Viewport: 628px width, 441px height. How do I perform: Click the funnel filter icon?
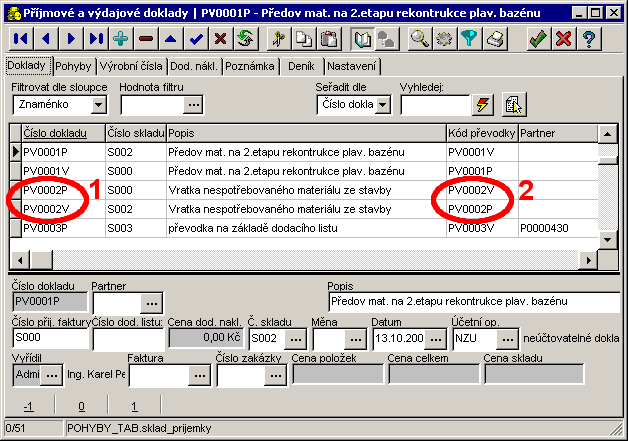pos(469,40)
